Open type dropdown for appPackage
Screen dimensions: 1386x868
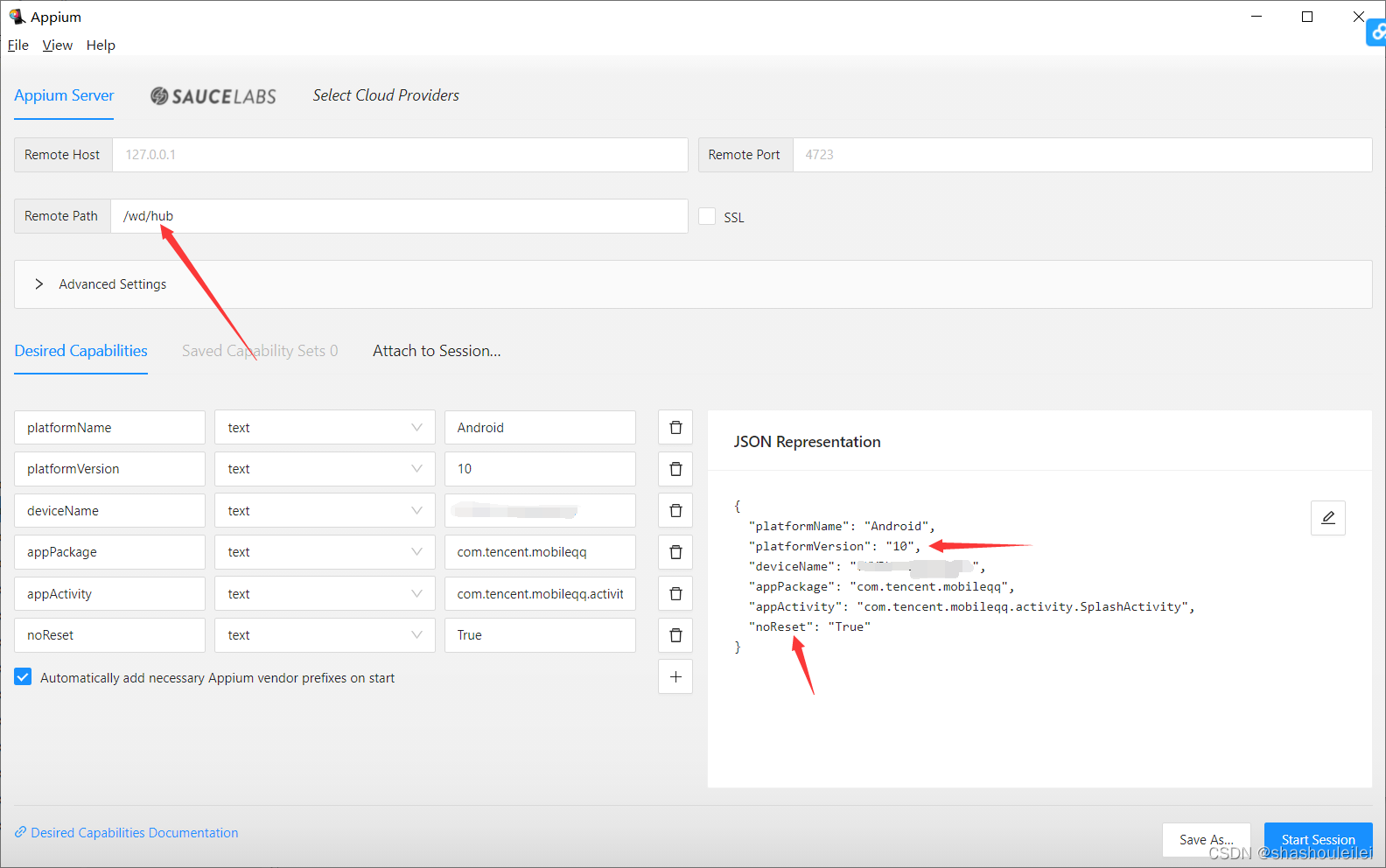coord(325,552)
